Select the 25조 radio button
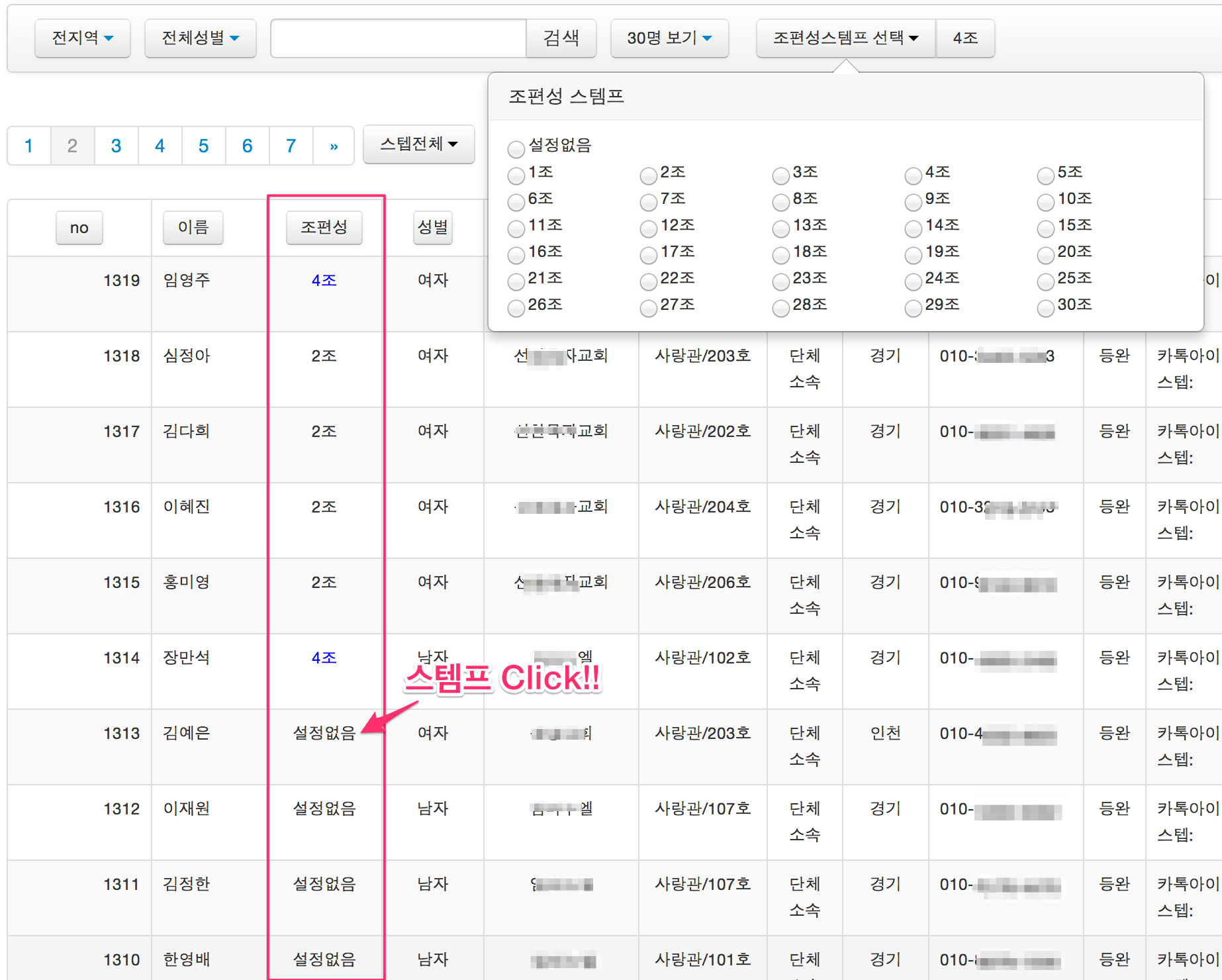This screenshot has height=980, width=1222. pyautogui.click(x=1046, y=281)
